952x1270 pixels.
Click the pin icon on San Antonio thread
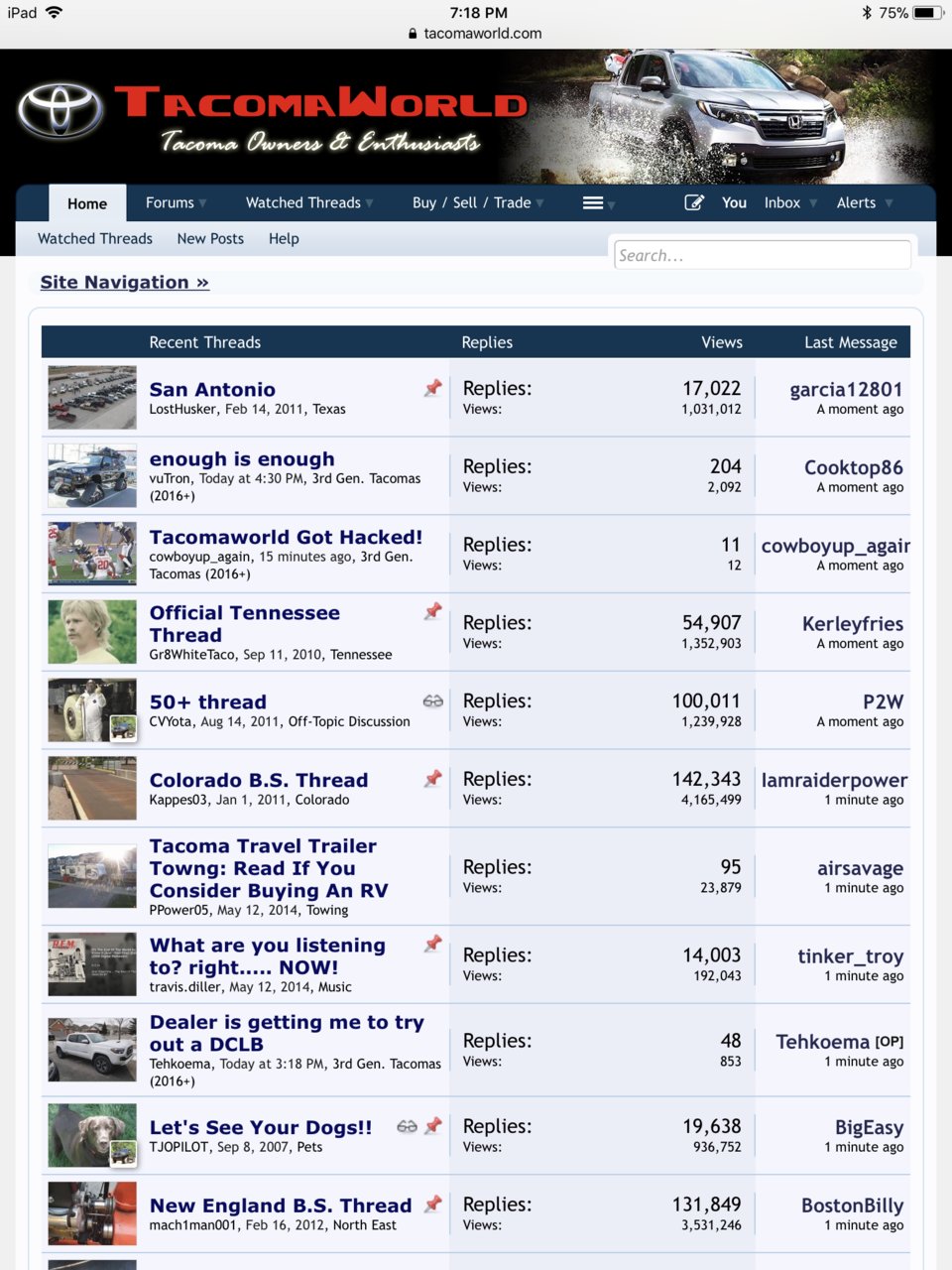432,388
